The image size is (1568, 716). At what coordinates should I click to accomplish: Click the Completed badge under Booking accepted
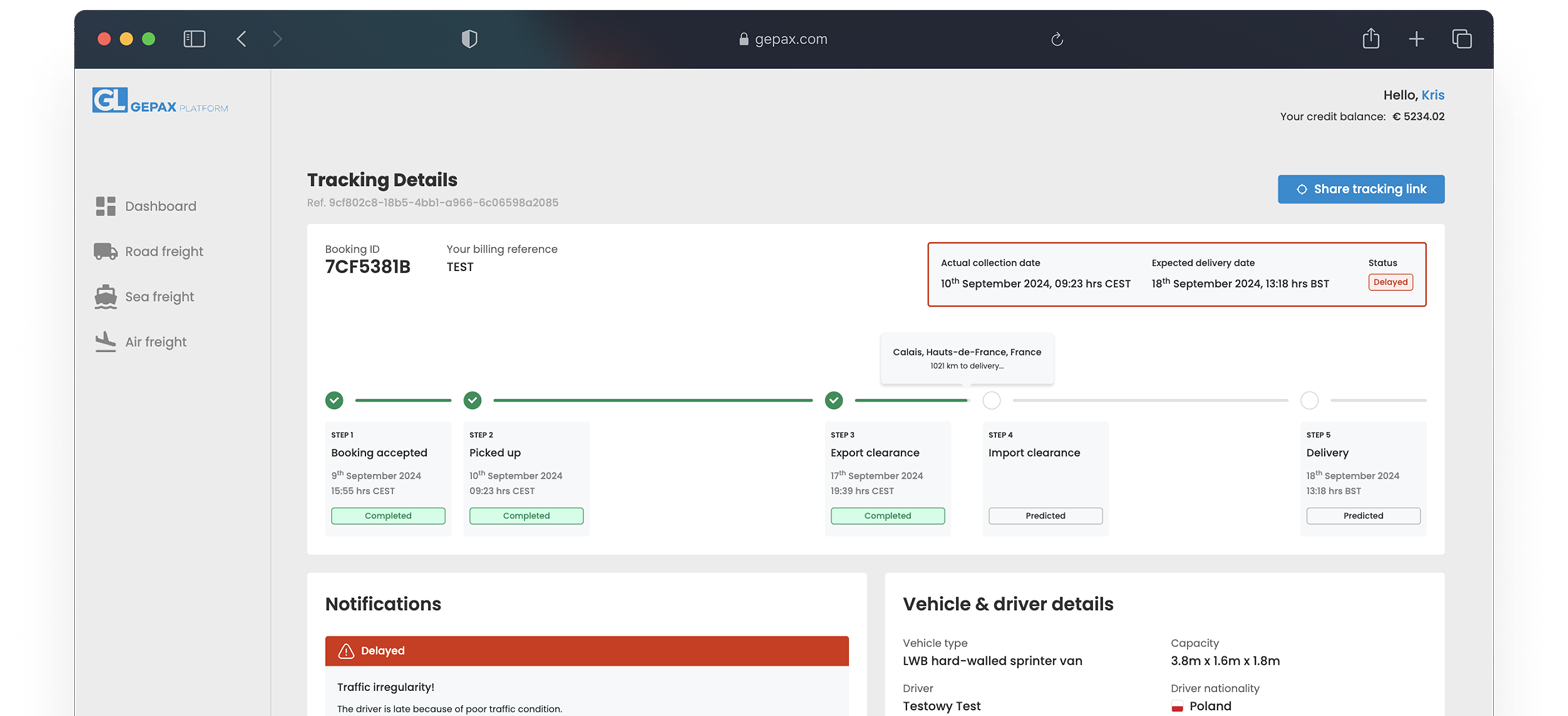pyautogui.click(x=388, y=516)
